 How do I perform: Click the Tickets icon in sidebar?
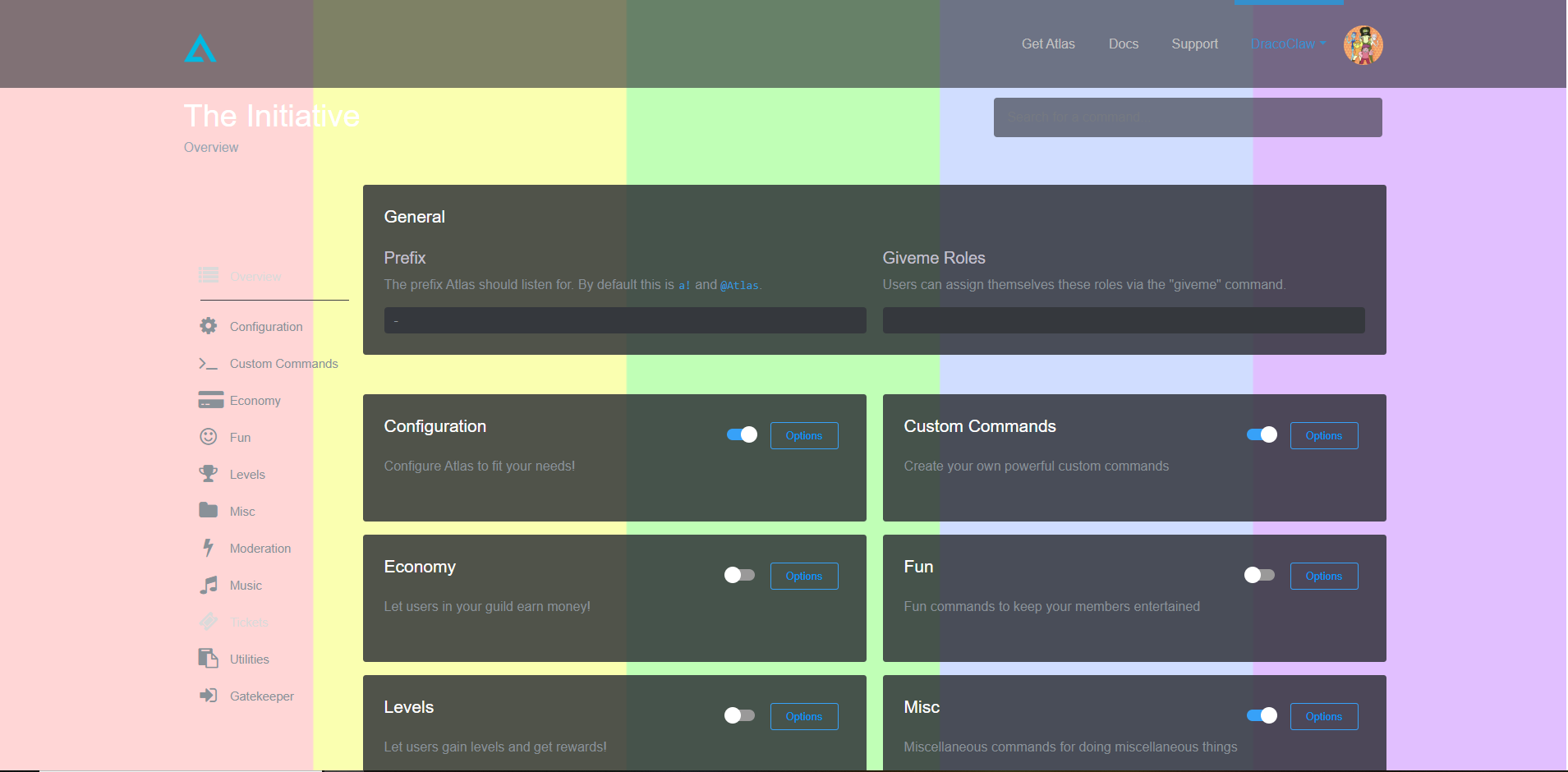pyautogui.click(x=209, y=622)
